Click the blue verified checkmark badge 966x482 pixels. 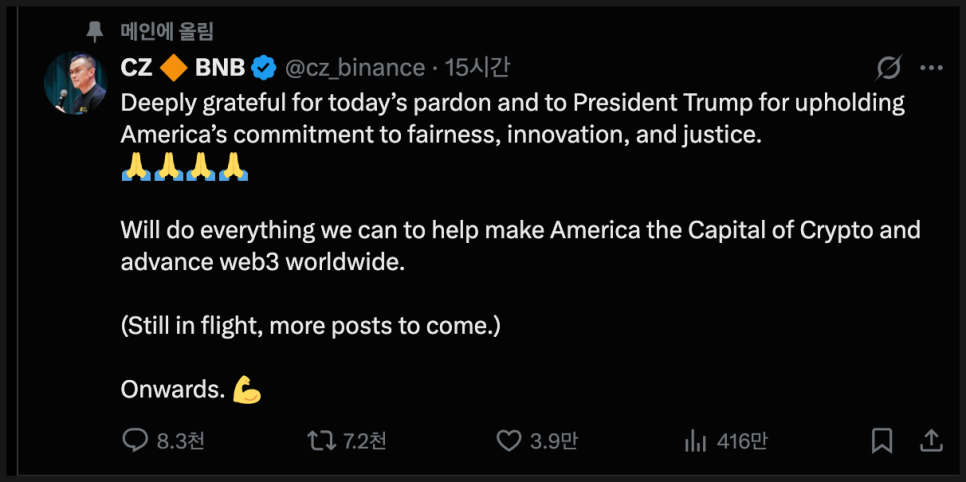264,68
